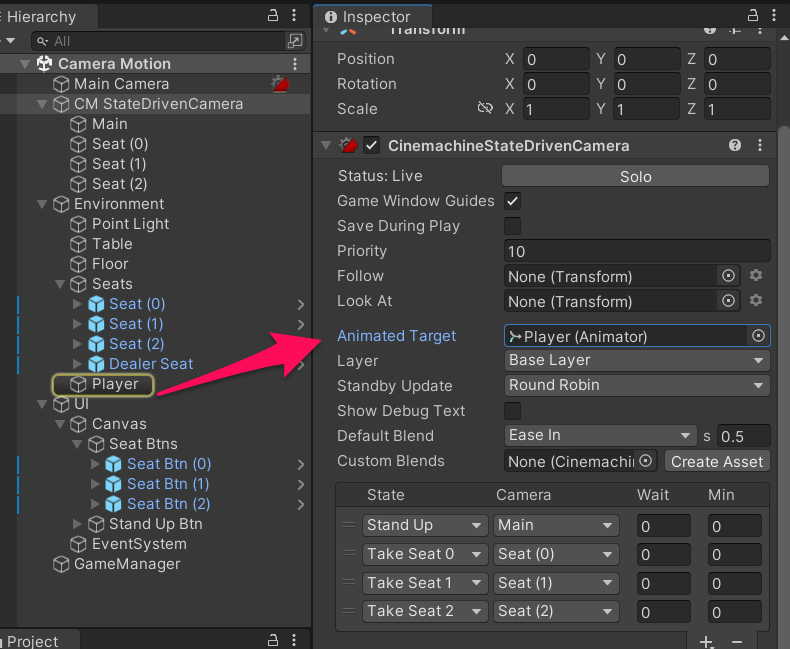Click the Solo button
This screenshot has width=790, height=649.
click(x=635, y=176)
